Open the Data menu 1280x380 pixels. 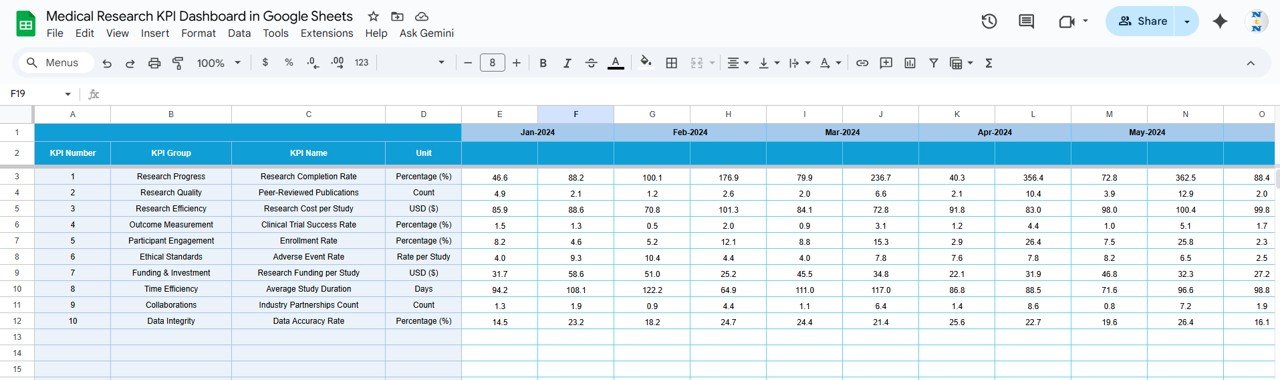pos(239,33)
